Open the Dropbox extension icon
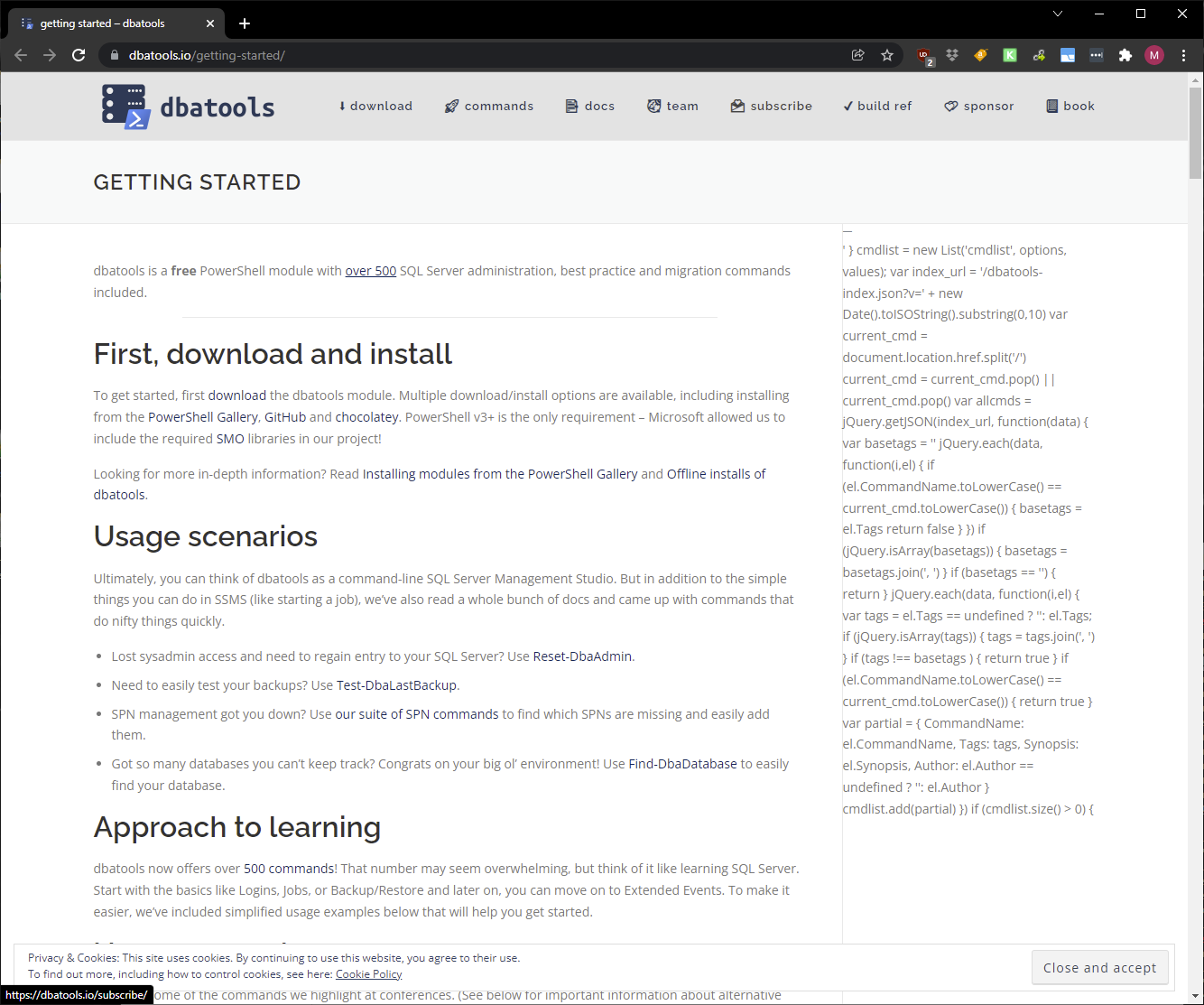The height and width of the screenshot is (1005, 1204). [952, 55]
